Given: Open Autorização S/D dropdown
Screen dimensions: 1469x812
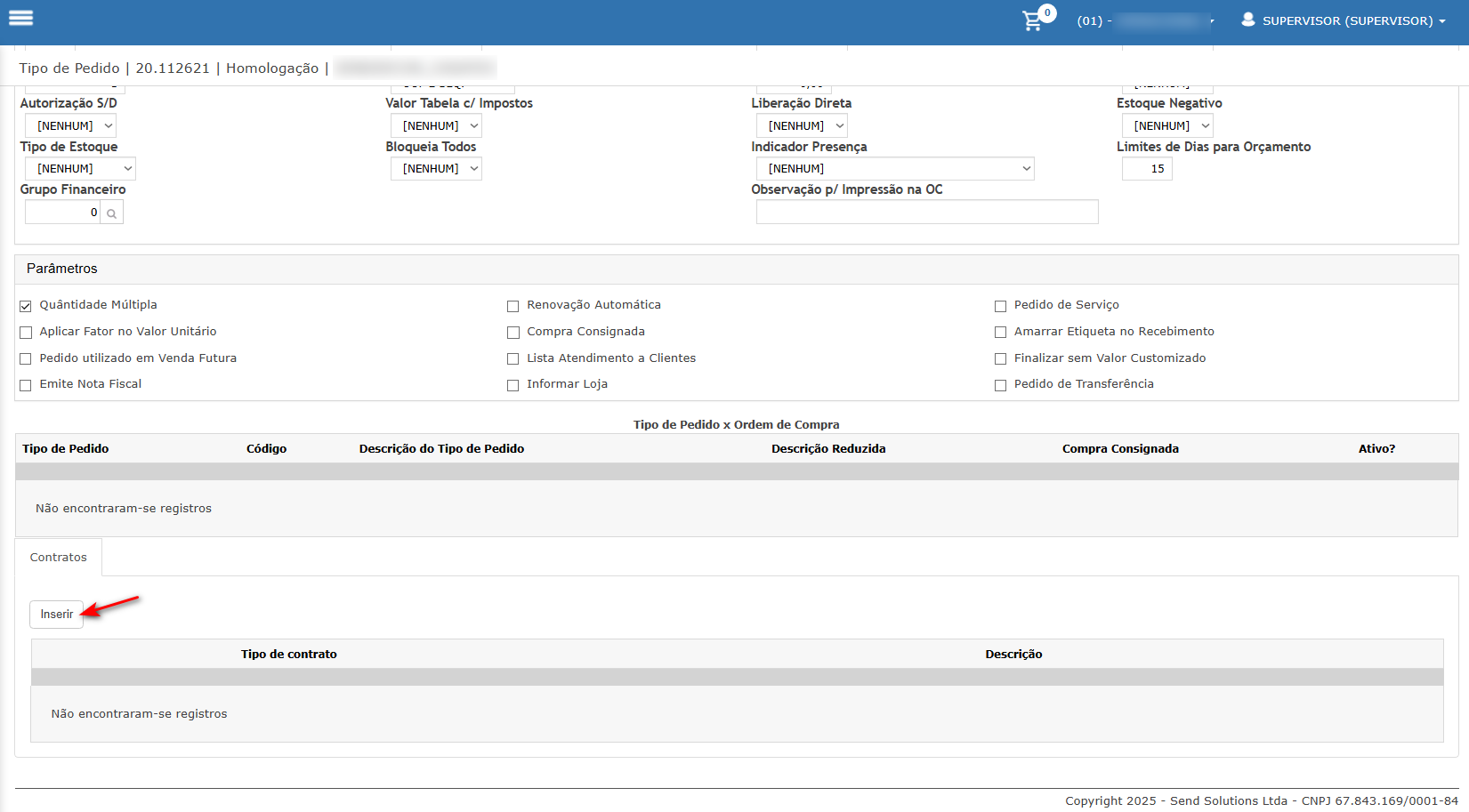Looking at the screenshot, I should point(70,126).
